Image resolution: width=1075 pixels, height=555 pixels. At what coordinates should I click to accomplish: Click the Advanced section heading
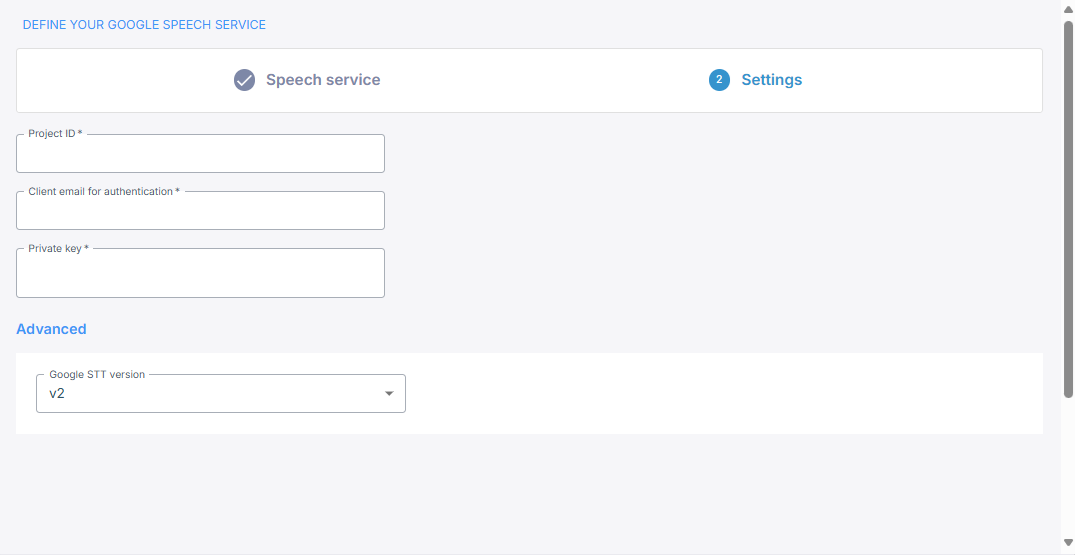[51, 329]
